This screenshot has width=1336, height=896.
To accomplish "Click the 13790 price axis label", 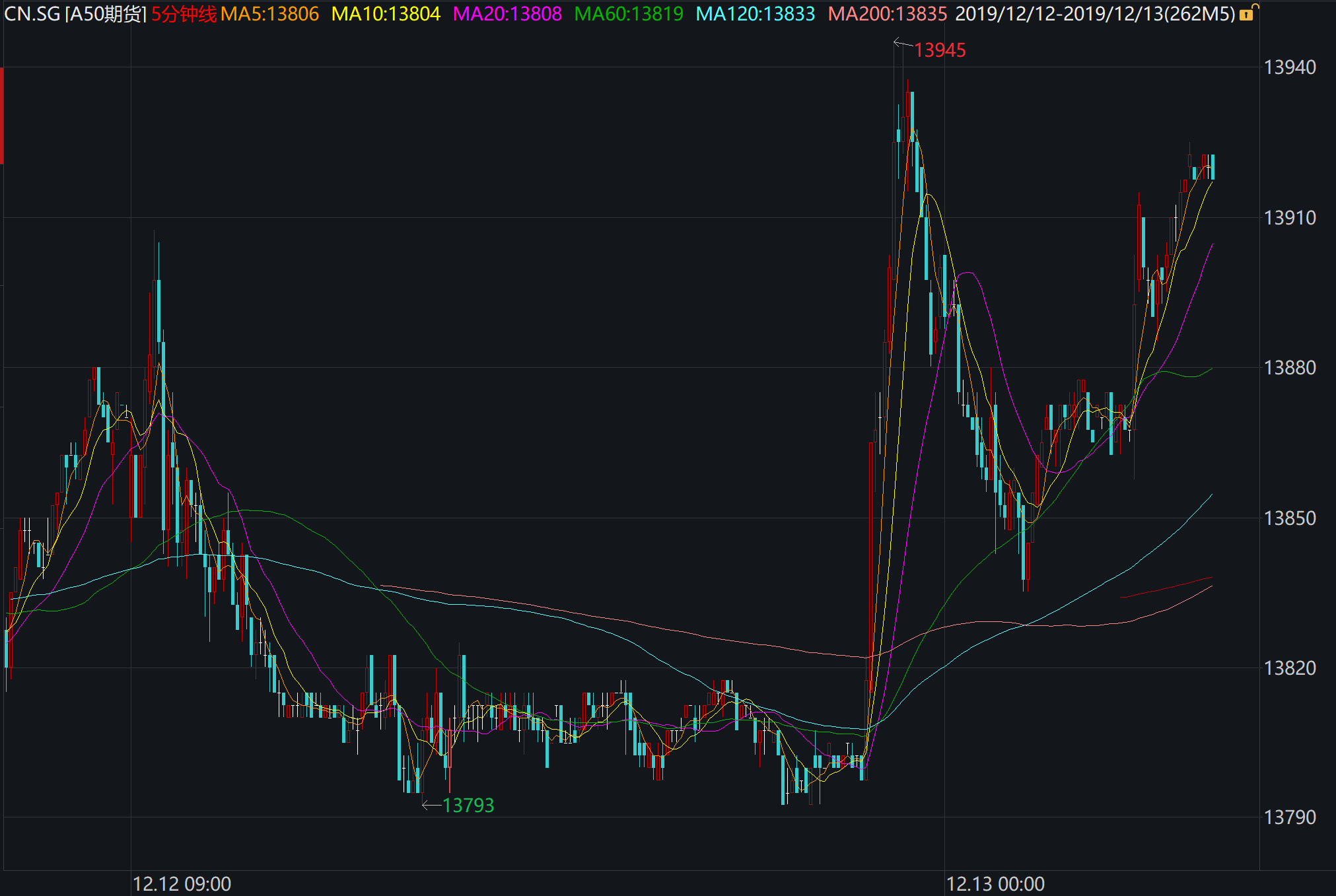I will [1289, 817].
